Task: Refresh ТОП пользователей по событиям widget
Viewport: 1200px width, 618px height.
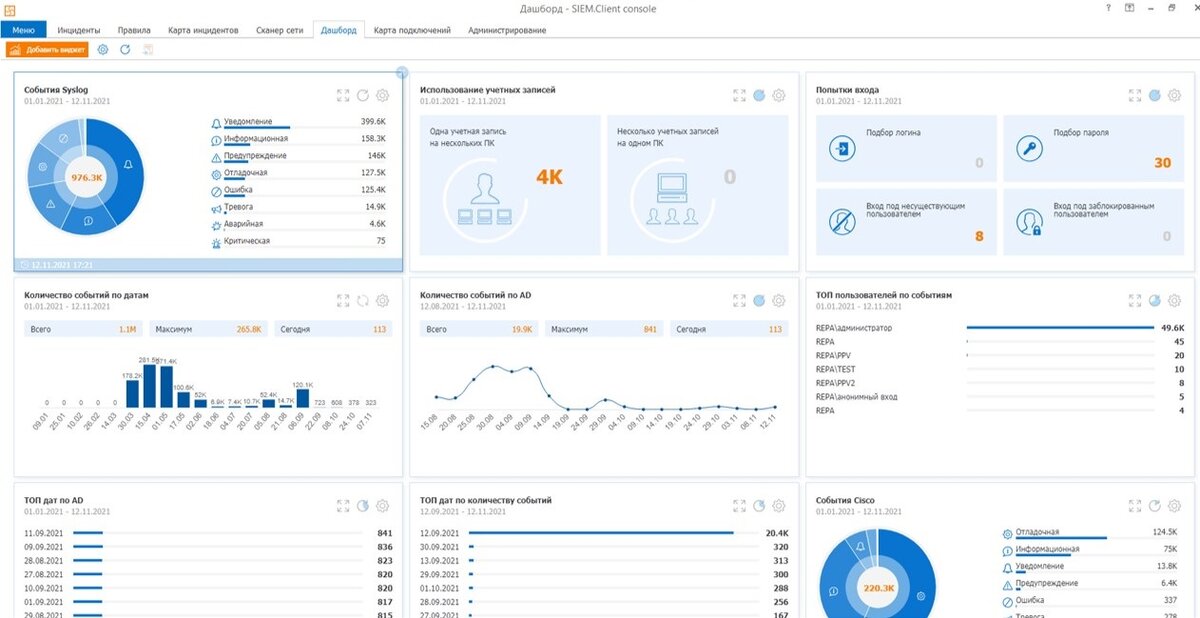Action: pyautogui.click(x=1155, y=300)
